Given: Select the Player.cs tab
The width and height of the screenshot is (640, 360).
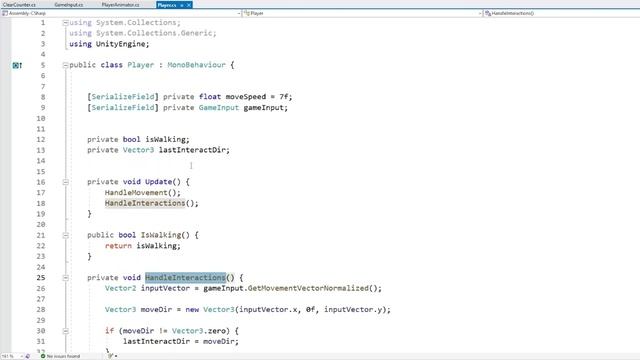Looking at the screenshot, I should pyautogui.click(x=167, y=5).
